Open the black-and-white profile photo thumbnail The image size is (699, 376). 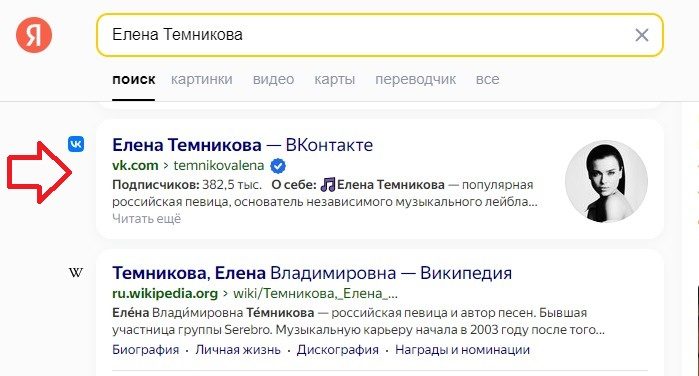(x=606, y=181)
